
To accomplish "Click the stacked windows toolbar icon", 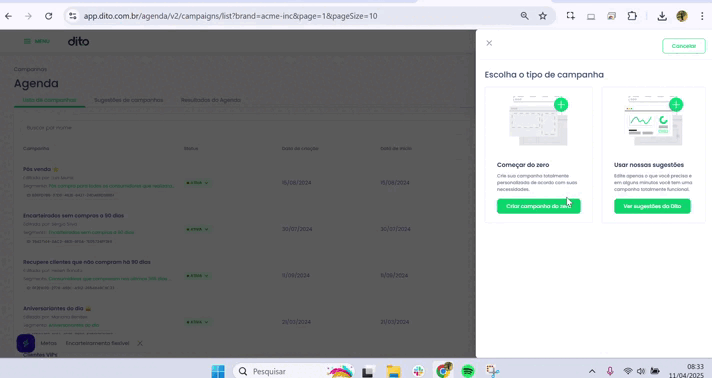I will tap(612, 16).
